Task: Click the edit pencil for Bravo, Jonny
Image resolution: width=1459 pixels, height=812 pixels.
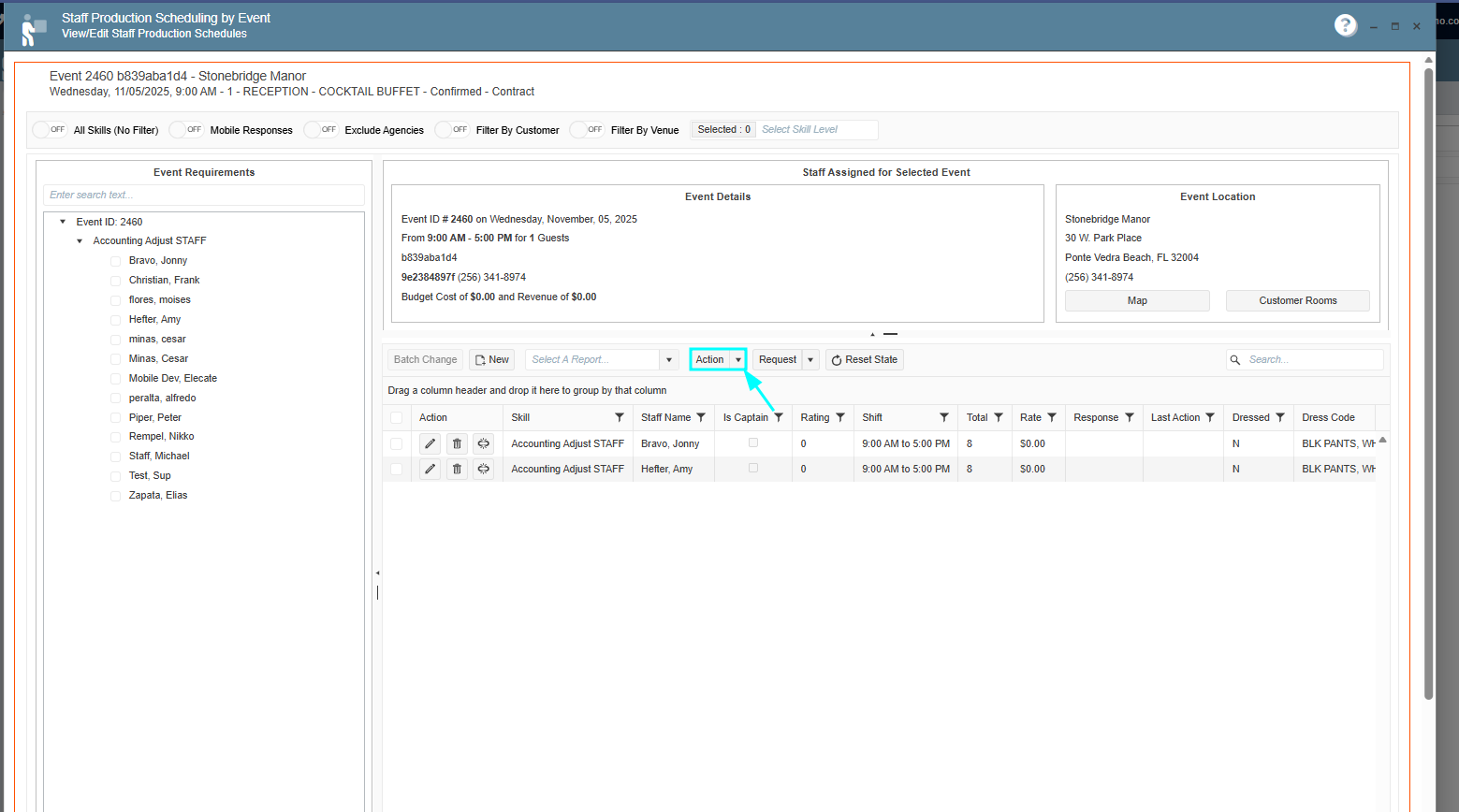Action: coord(430,443)
